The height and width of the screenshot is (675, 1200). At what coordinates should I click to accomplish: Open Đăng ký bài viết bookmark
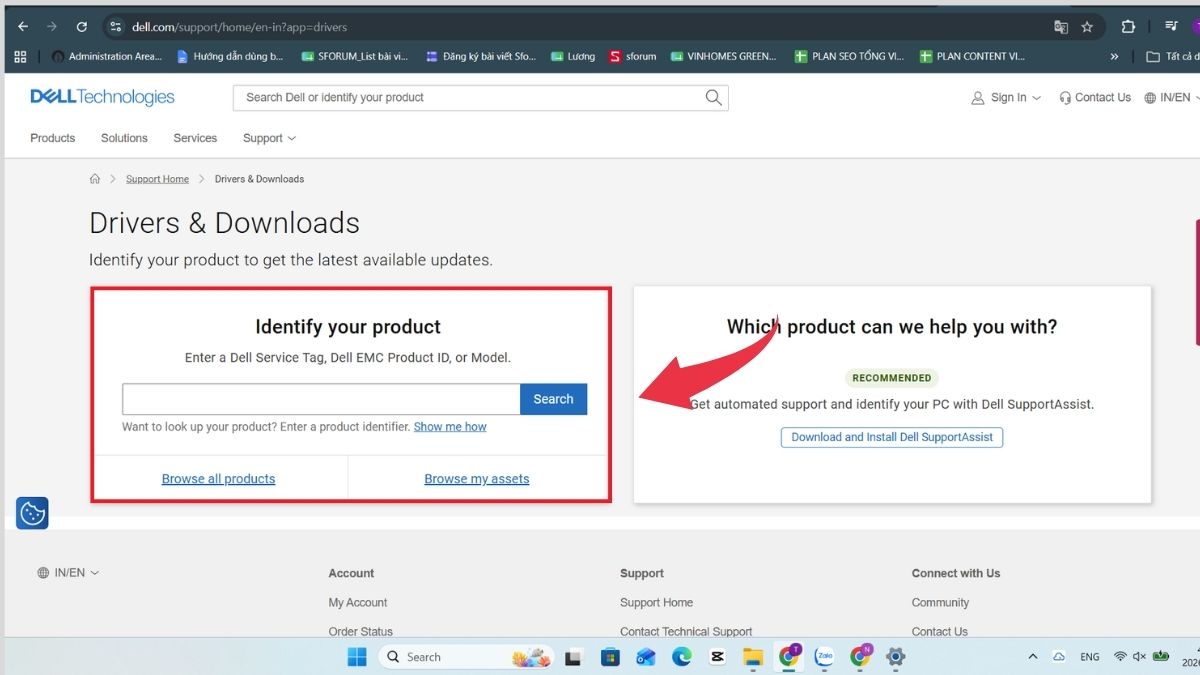coord(481,57)
